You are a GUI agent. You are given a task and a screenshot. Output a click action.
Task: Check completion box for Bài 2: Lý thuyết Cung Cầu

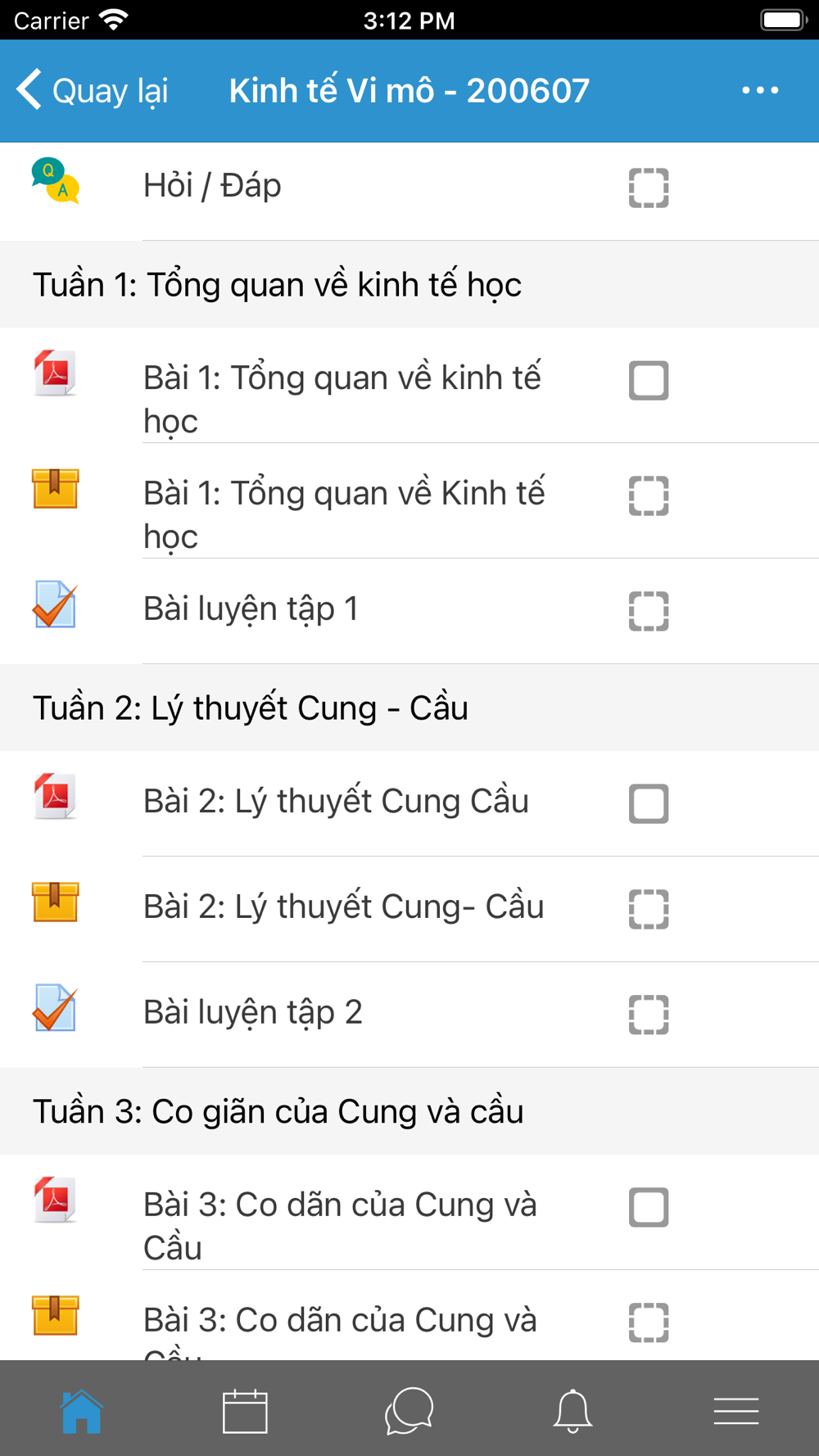pos(649,803)
